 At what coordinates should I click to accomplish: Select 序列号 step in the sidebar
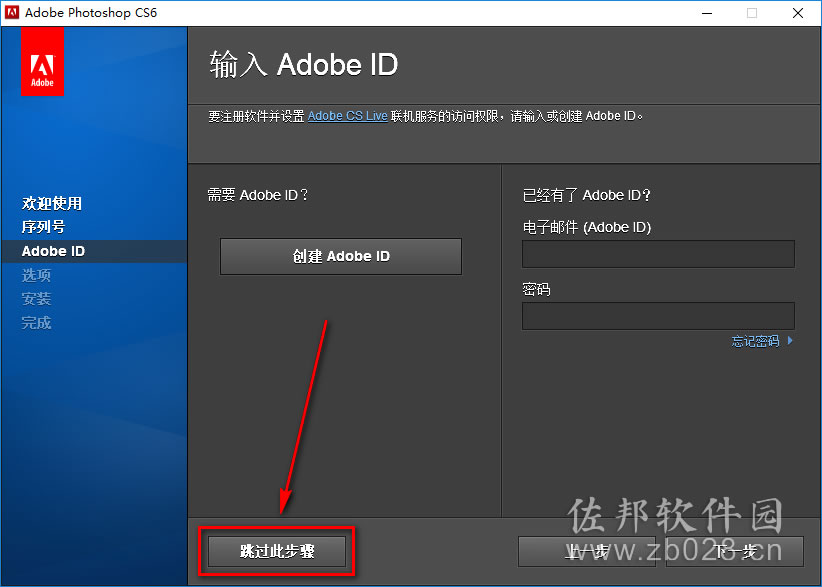[x=44, y=227]
